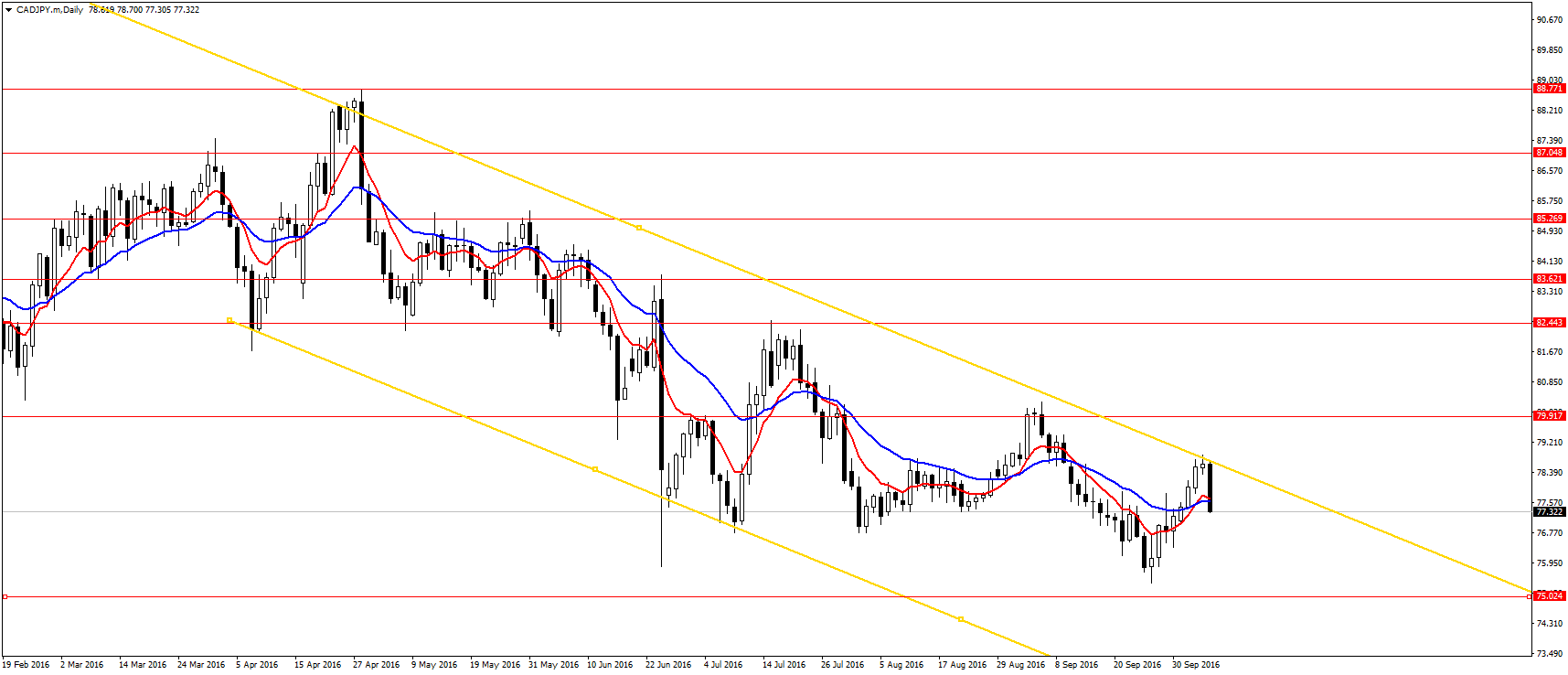Click the 78.390 price scale value
1568x675 pixels.
pyautogui.click(x=1550, y=473)
